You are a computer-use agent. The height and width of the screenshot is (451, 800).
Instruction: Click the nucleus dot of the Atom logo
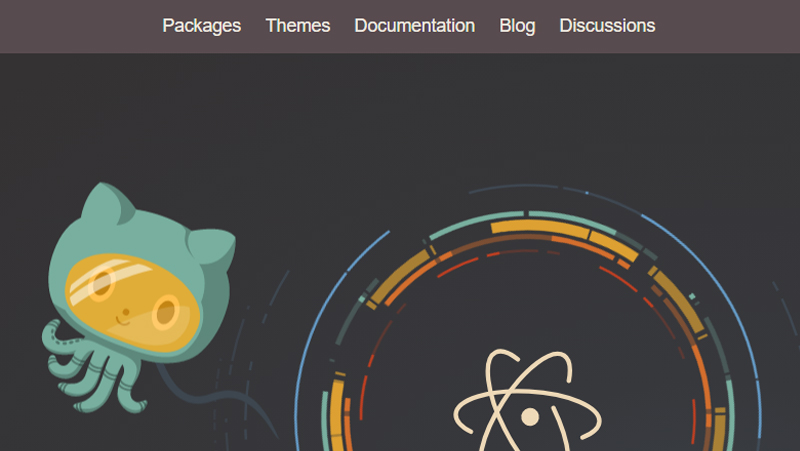(x=530, y=417)
